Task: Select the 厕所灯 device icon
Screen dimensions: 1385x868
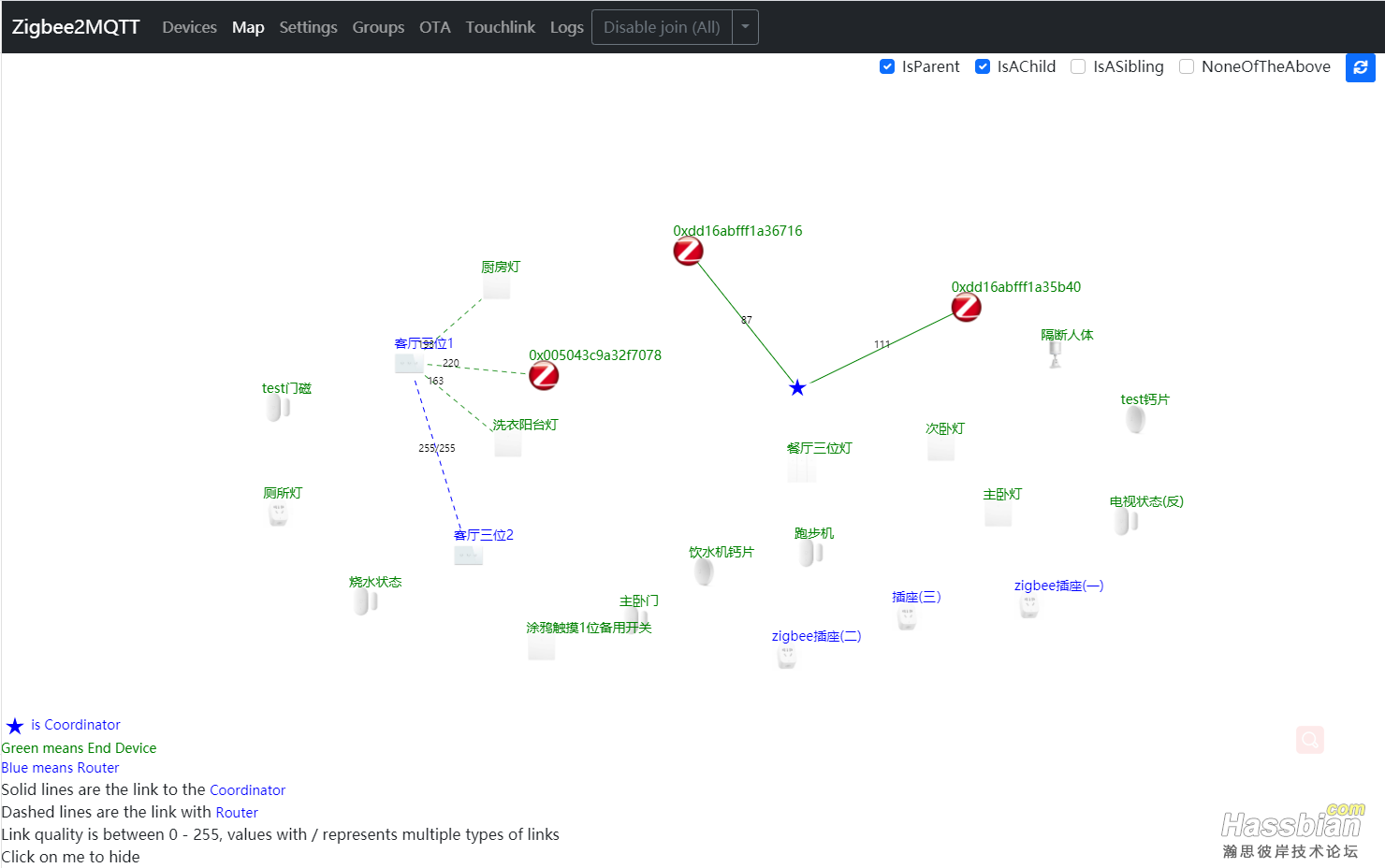Action: 278,514
